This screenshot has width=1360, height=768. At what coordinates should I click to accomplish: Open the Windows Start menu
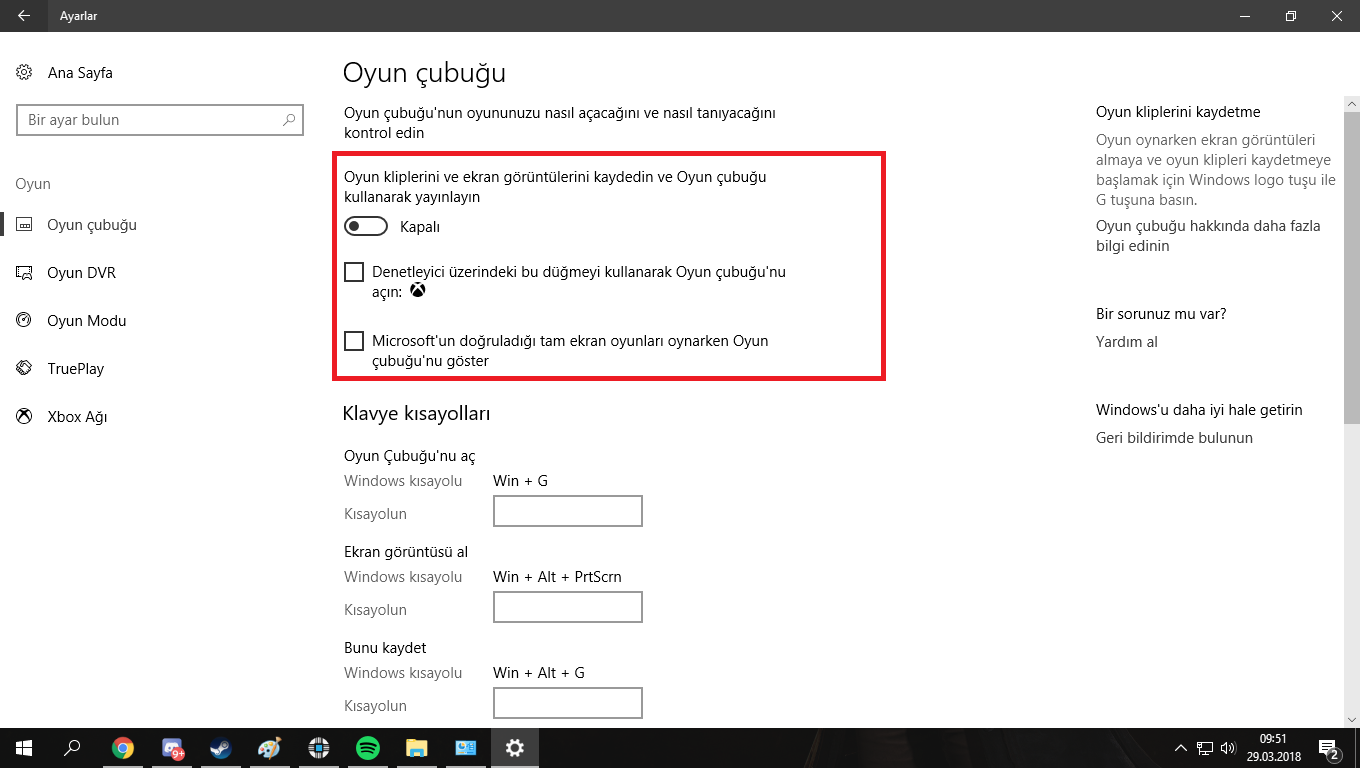[x=24, y=748]
